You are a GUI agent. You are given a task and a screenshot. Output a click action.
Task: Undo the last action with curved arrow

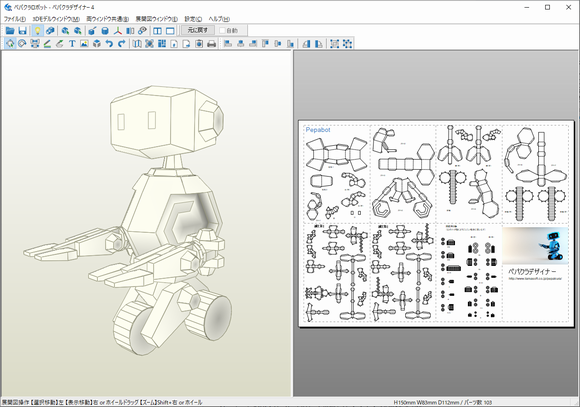click(109, 44)
